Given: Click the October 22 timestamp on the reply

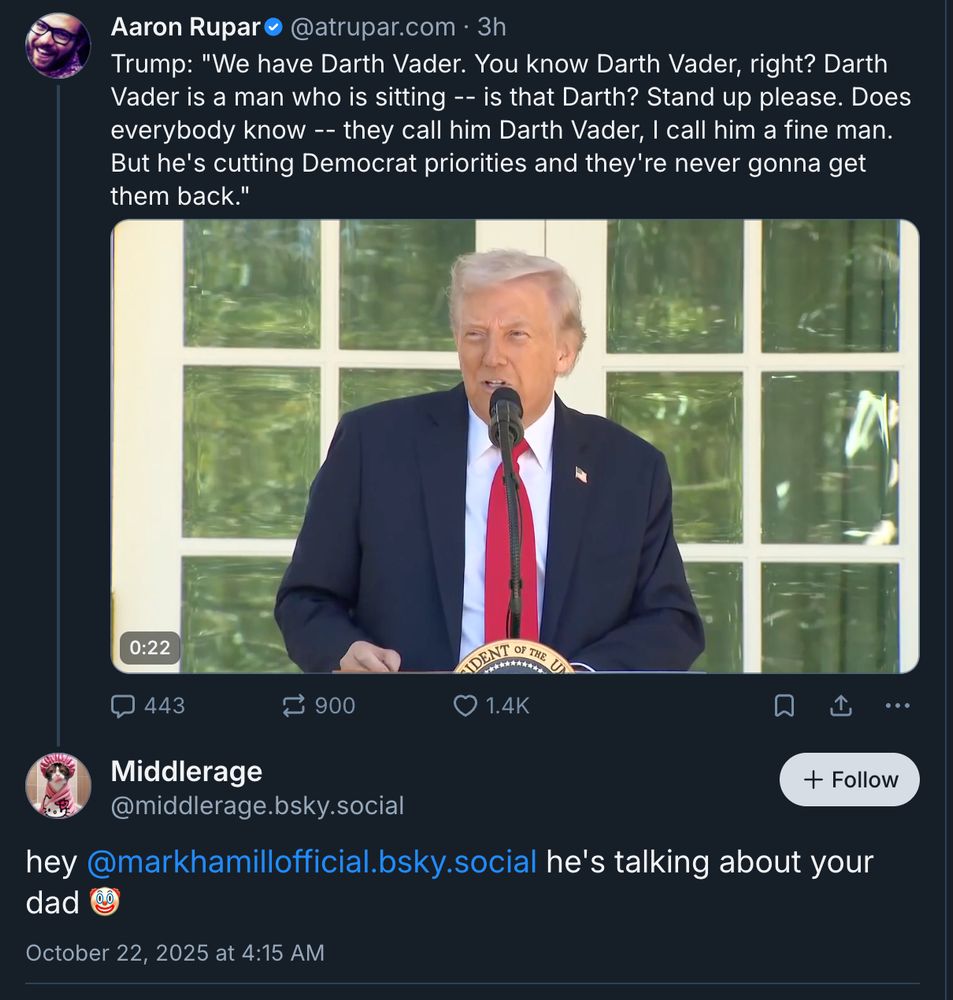Looking at the screenshot, I should click(x=174, y=953).
